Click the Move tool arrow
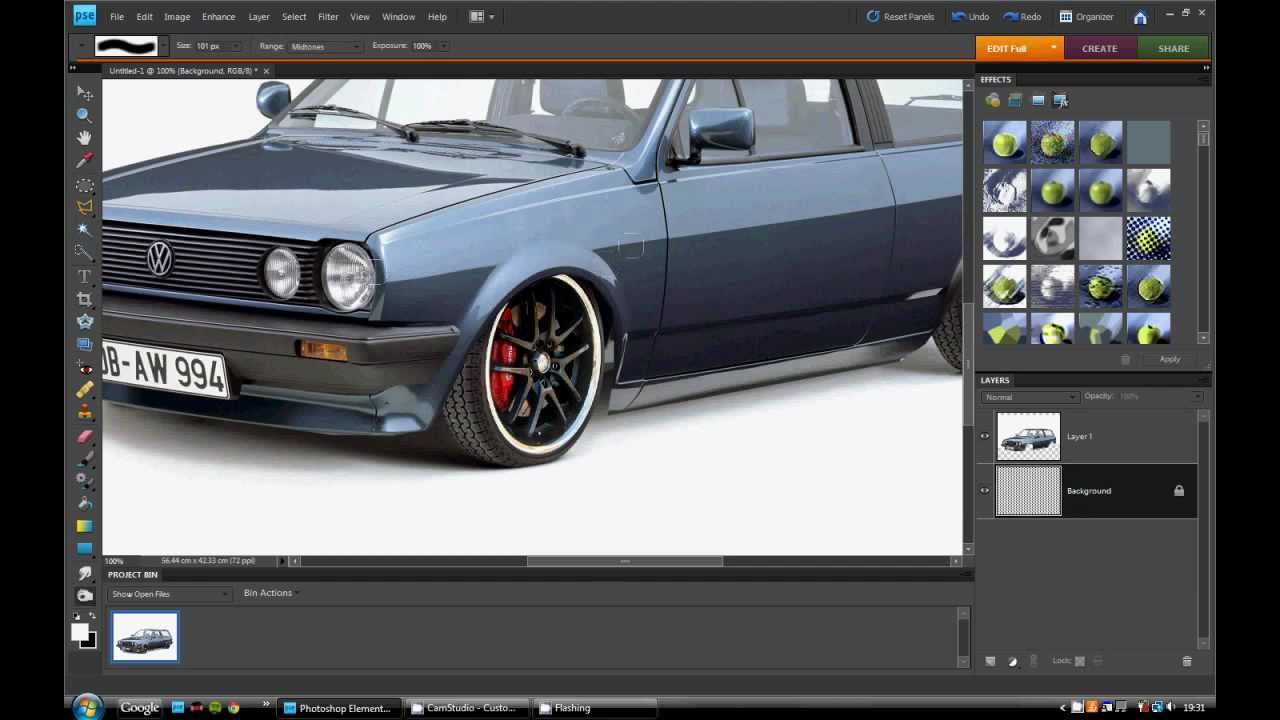 pyautogui.click(x=85, y=93)
